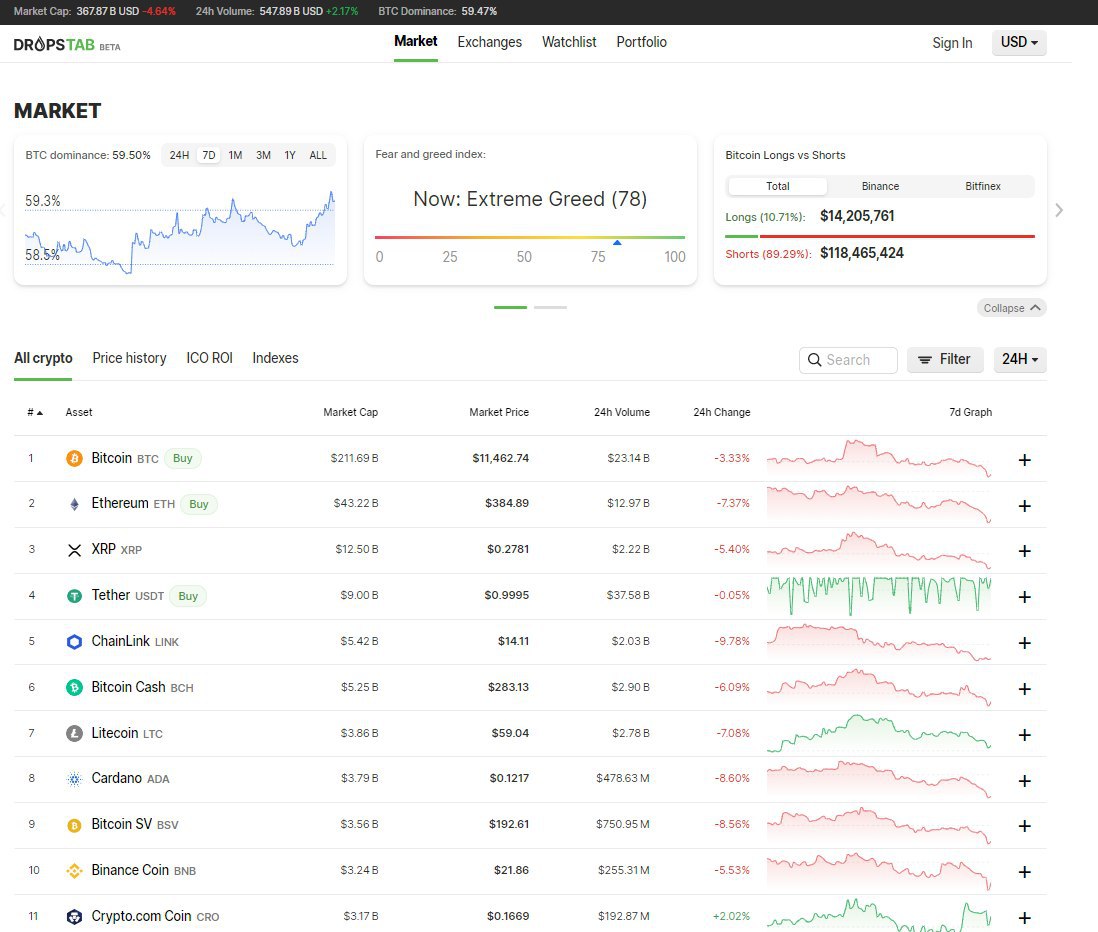The height and width of the screenshot is (932, 1098).
Task: Click the Sign In link
Action: coord(952,43)
